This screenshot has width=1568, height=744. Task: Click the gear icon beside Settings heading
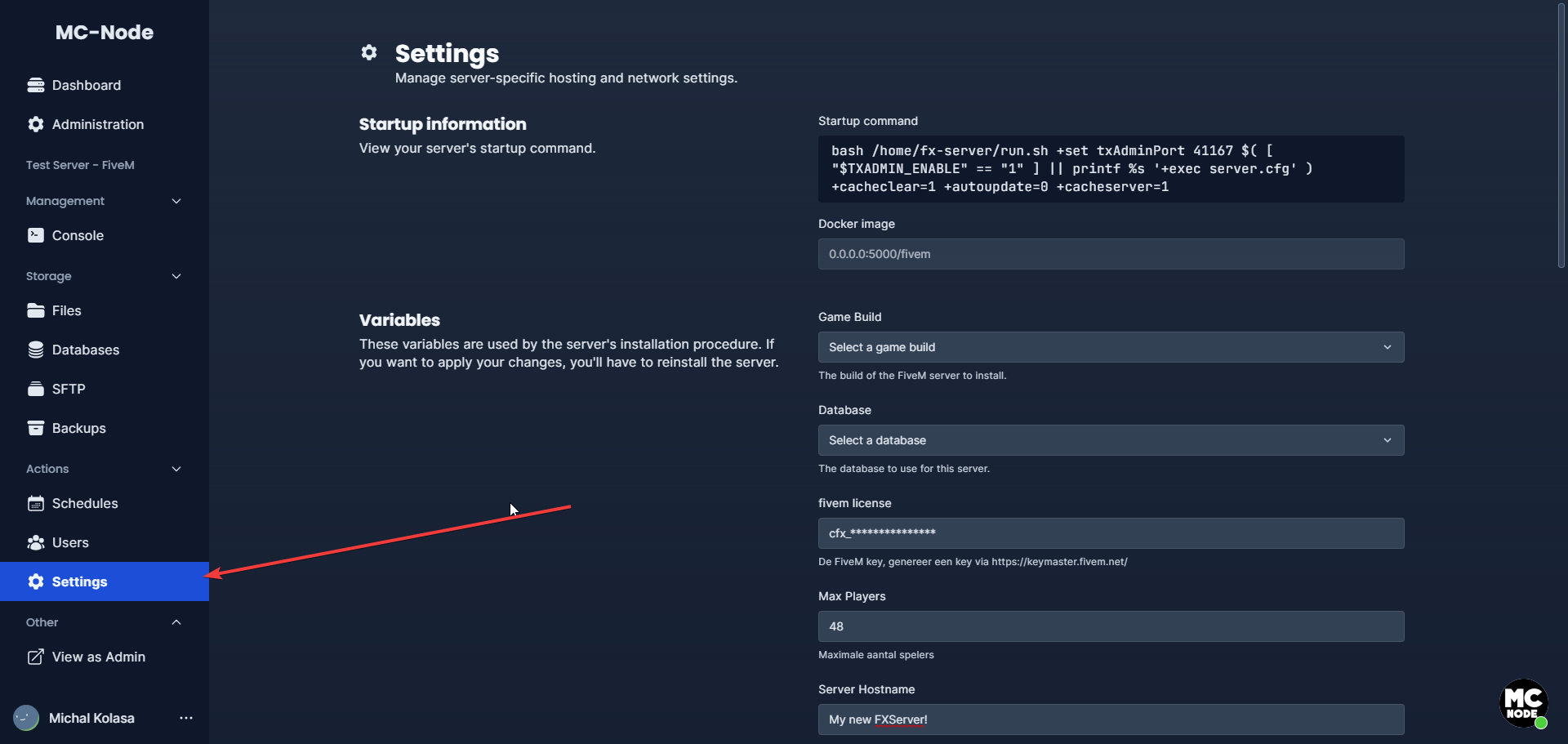369,52
